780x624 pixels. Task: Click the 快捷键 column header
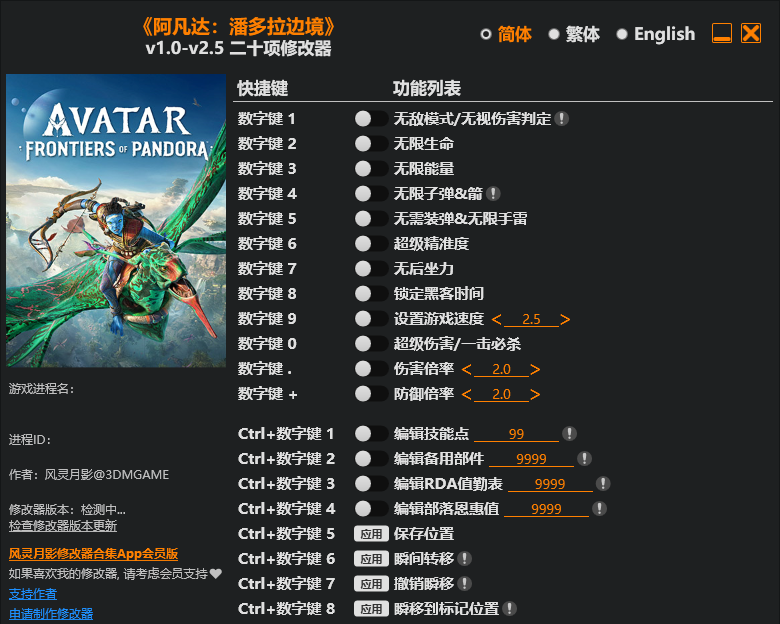pyautogui.click(x=263, y=88)
